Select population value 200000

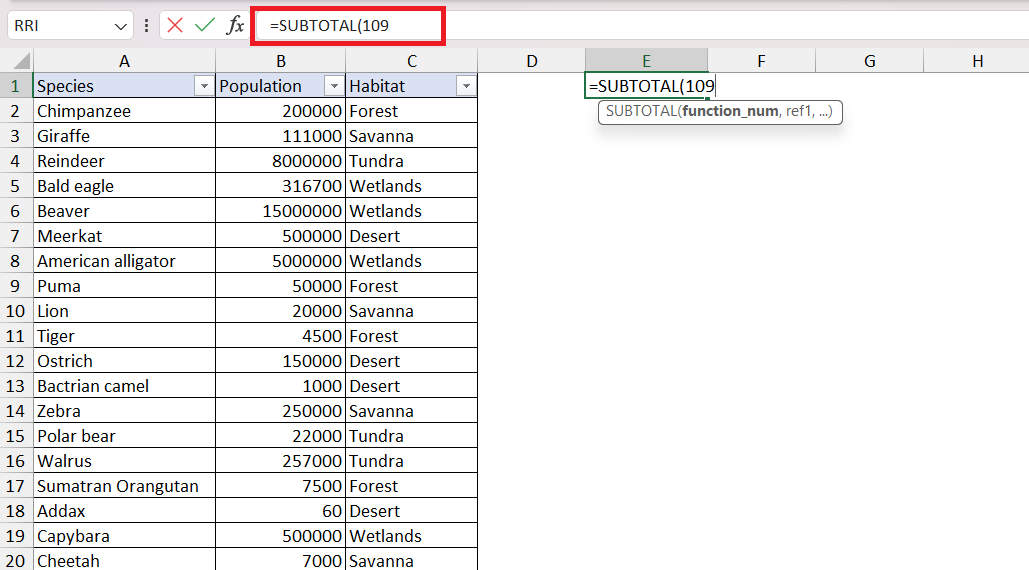(281, 111)
